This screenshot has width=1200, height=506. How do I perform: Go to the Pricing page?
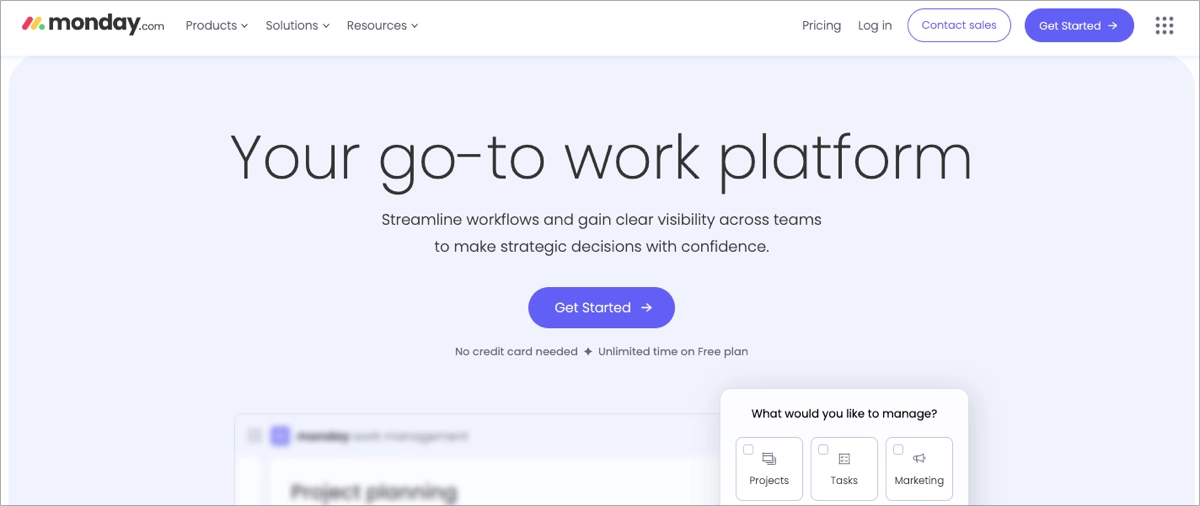(821, 26)
